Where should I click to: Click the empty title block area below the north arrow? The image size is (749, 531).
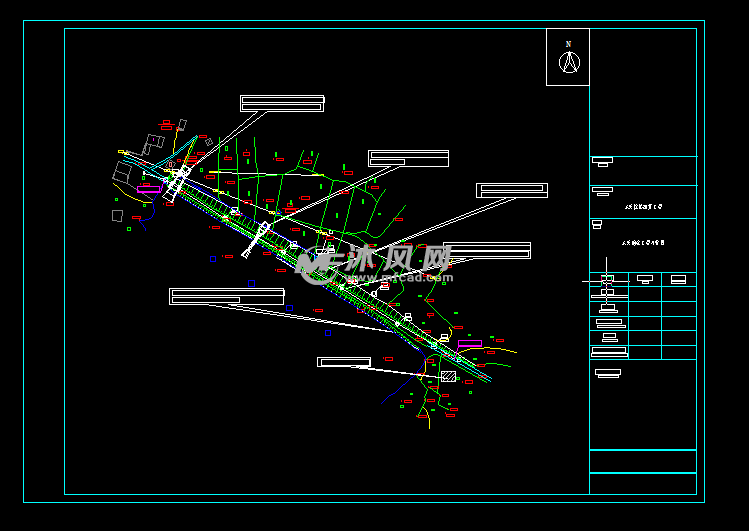(642, 120)
